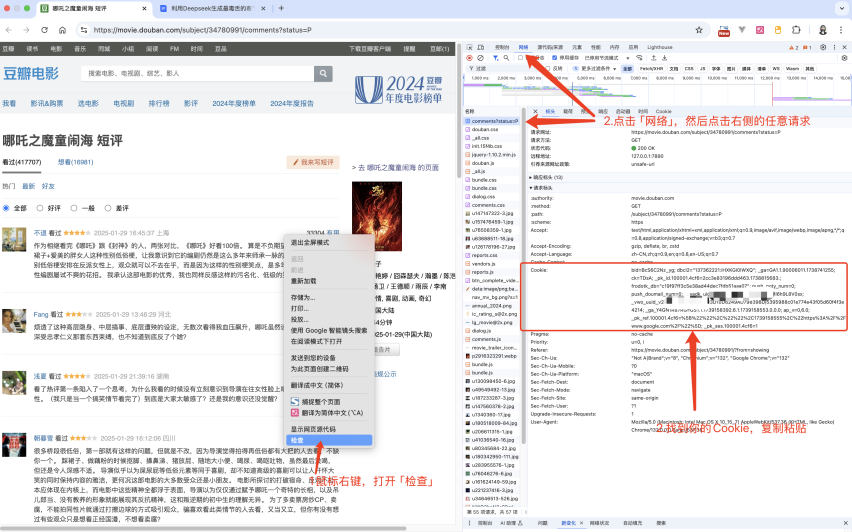The width and height of the screenshot is (852, 532).
Task: Click the DevTools record network log icon
Action: [x=470, y=58]
